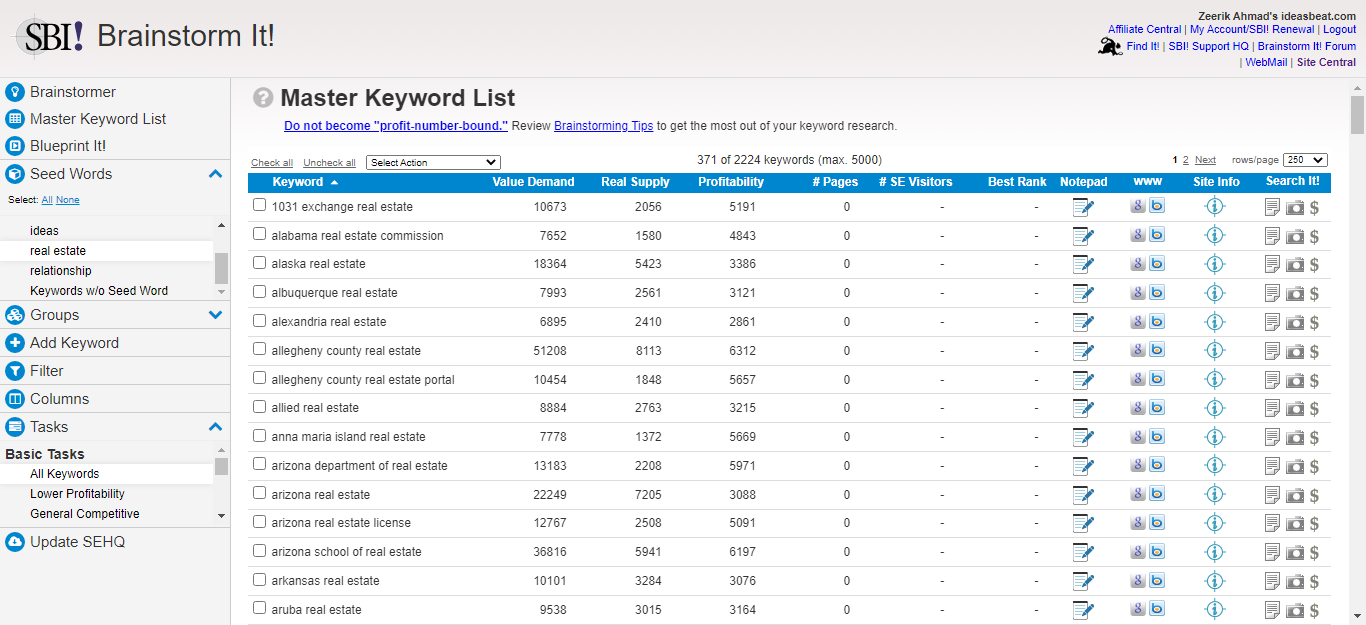Open the rows/page dropdown

point(1305,160)
